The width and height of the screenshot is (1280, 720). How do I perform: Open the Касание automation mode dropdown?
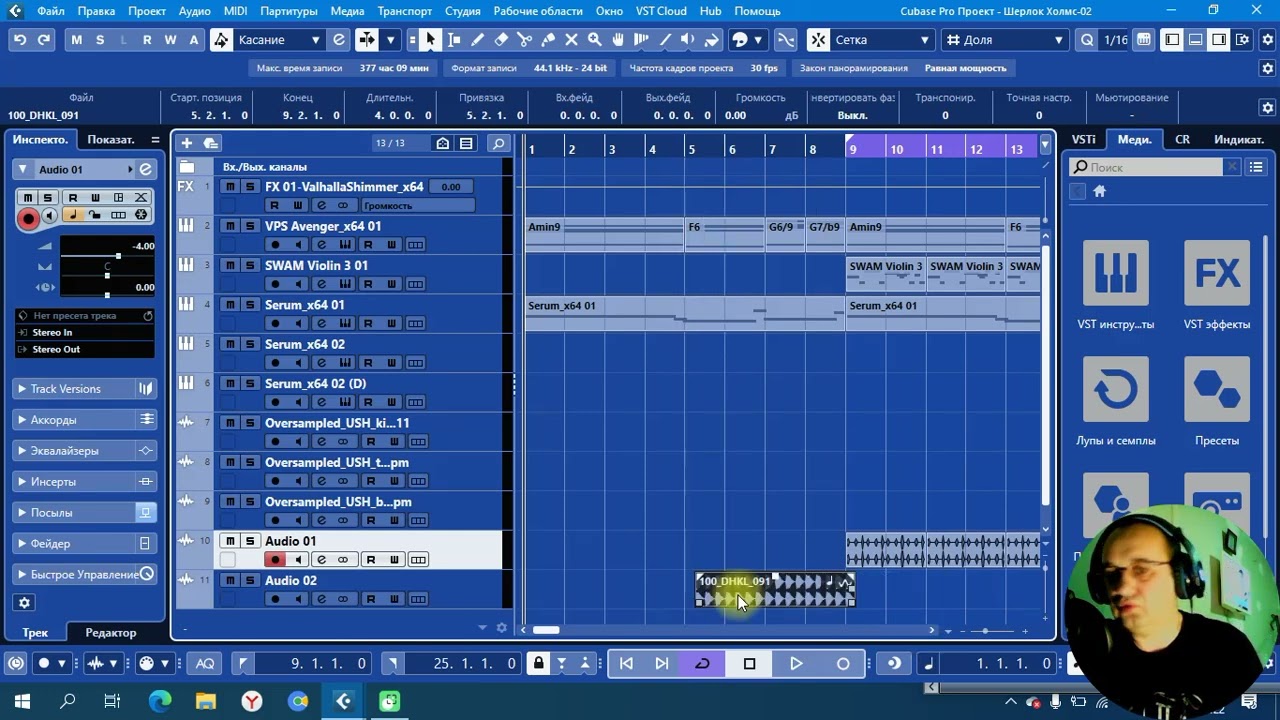point(279,40)
